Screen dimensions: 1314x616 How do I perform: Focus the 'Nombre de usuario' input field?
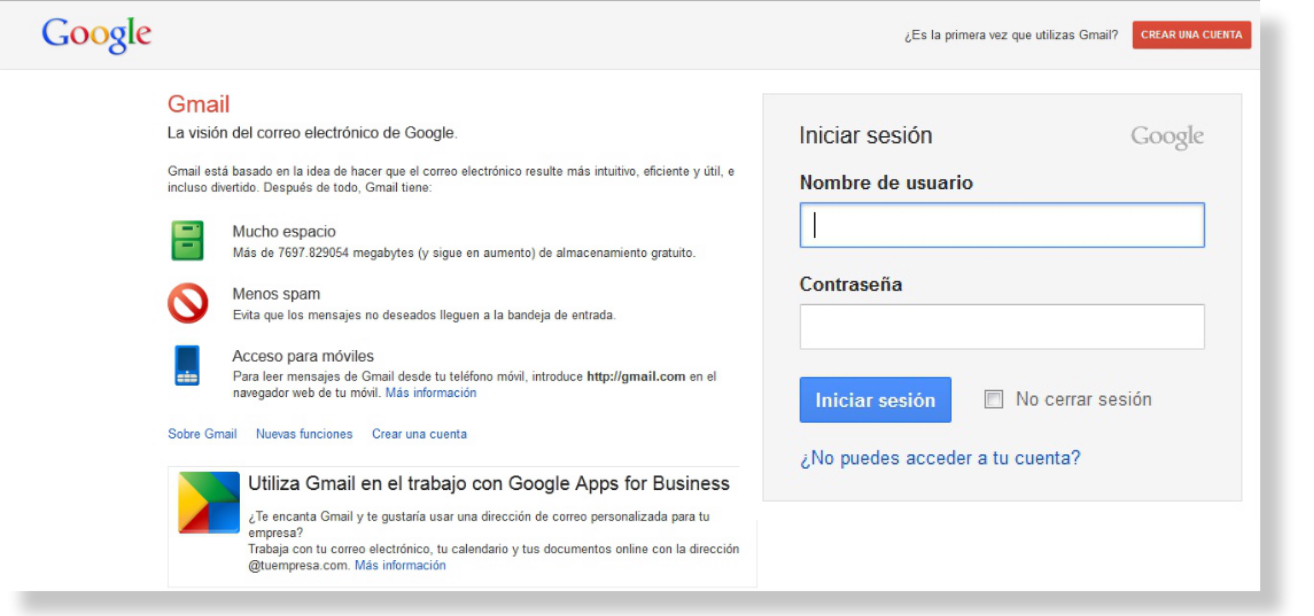tap(1001, 225)
